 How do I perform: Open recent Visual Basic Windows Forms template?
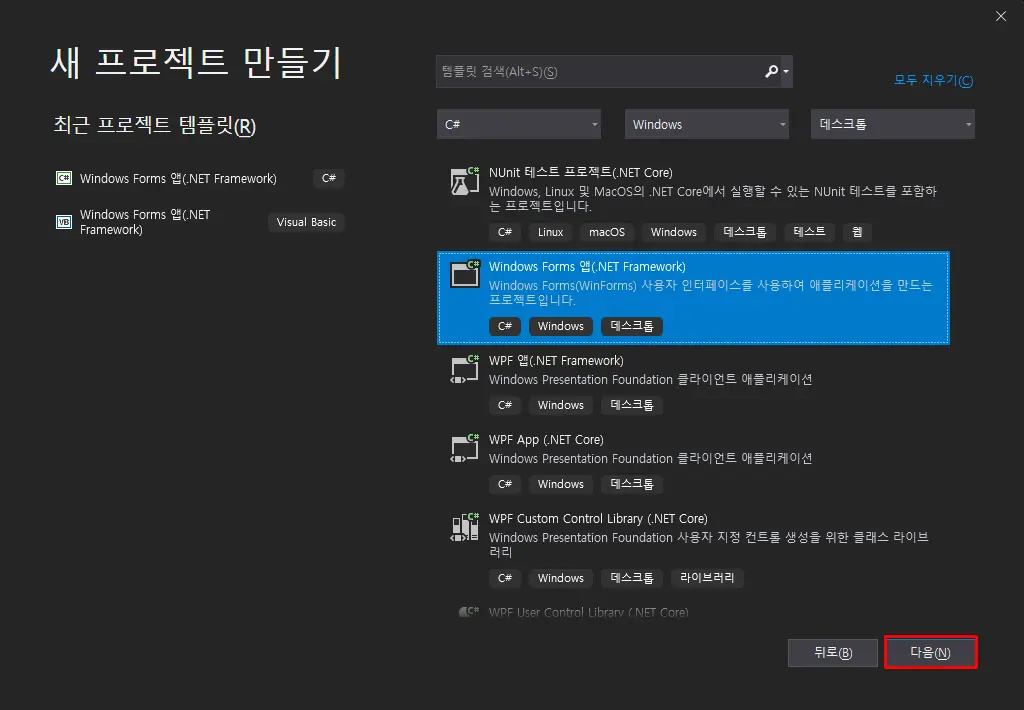pos(145,222)
